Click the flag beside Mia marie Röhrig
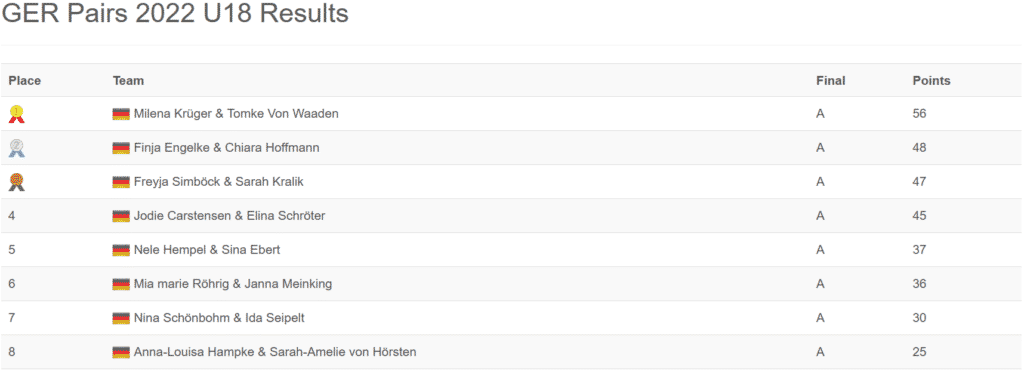 point(121,283)
